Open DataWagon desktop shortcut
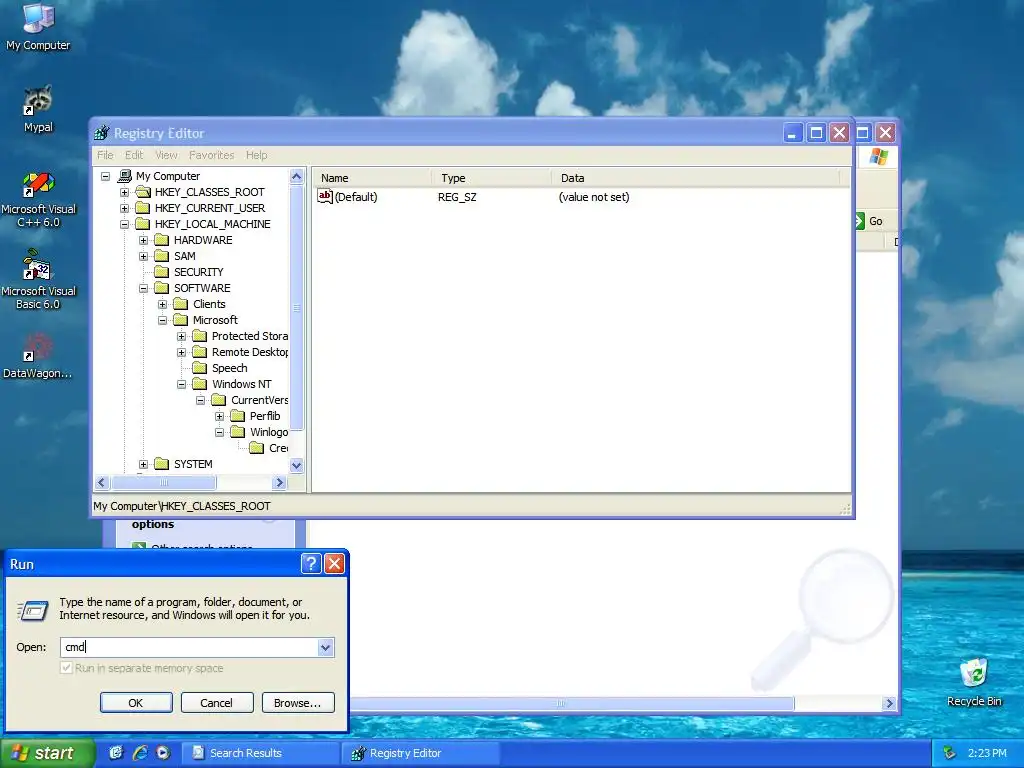This screenshot has height=768, width=1024. click(38, 356)
